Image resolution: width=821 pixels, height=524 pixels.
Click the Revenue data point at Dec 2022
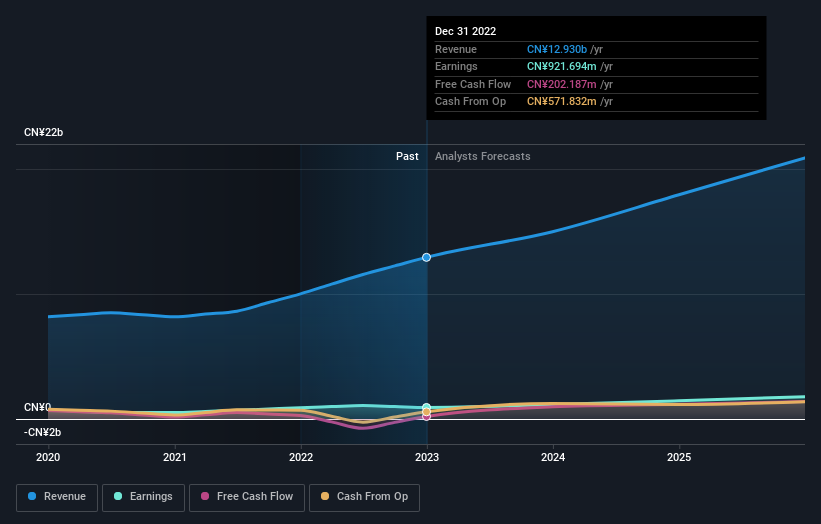(427, 257)
